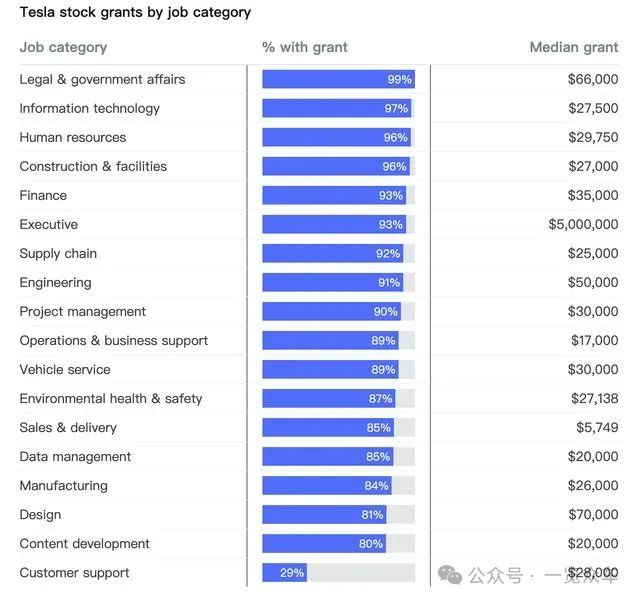This screenshot has width=640, height=602.
Task: Click the $66,000 Legal median grant value
Action: coord(593,79)
